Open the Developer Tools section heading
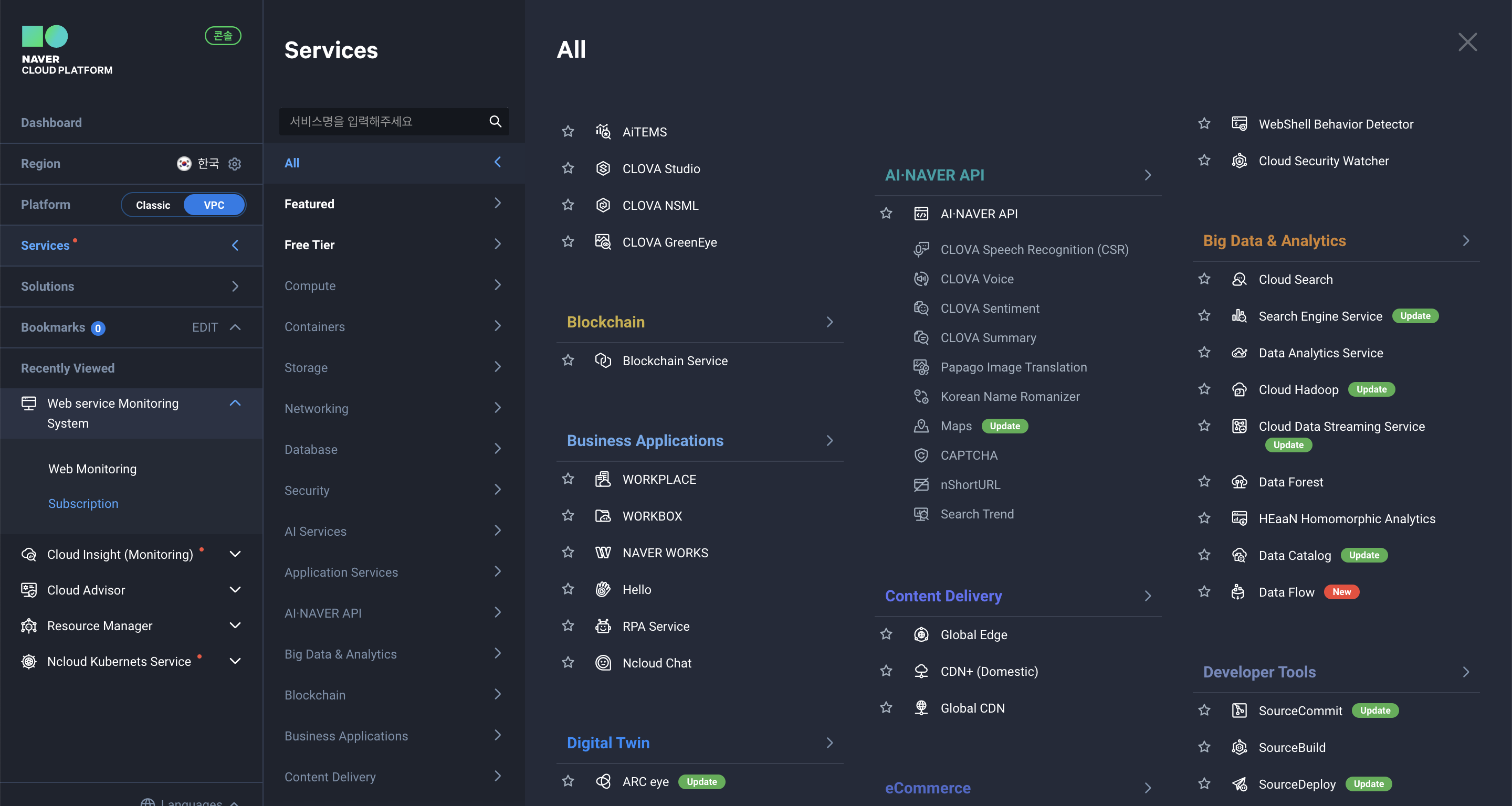Viewport: 1512px width, 806px height. click(1259, 672)
